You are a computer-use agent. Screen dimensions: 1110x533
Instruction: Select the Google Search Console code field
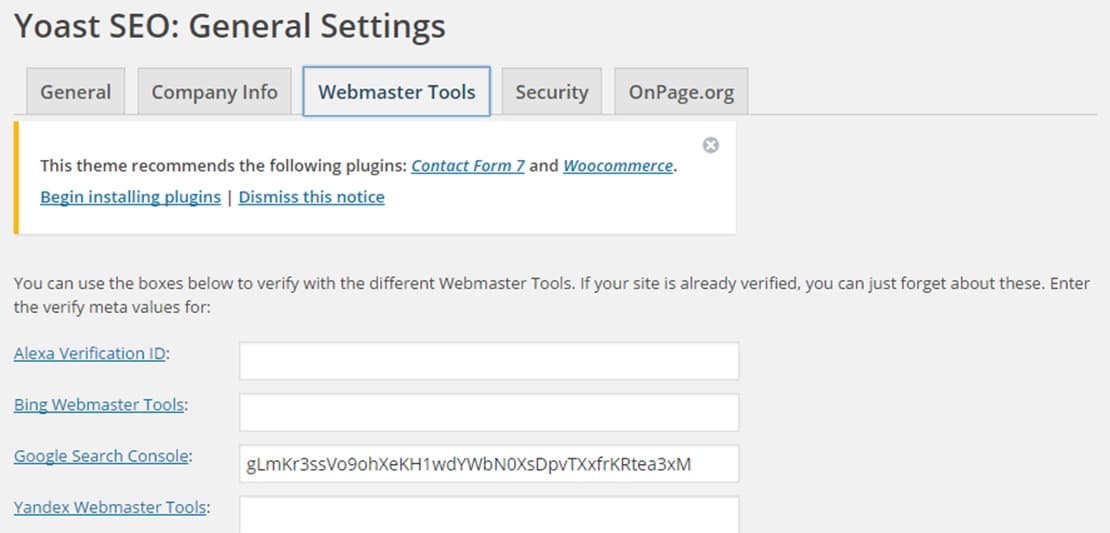[x=489, y=464]
